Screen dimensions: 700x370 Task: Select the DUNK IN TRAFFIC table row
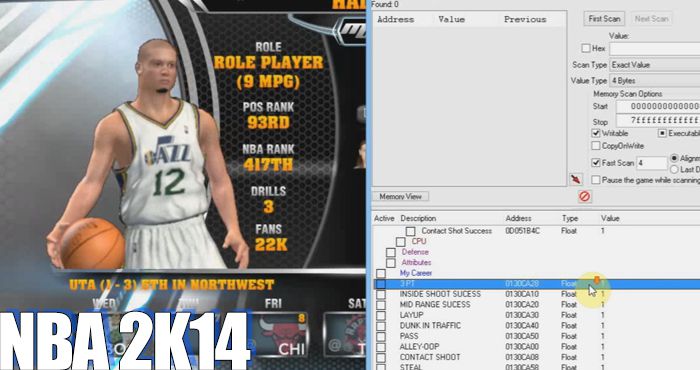tap(536, 325)
